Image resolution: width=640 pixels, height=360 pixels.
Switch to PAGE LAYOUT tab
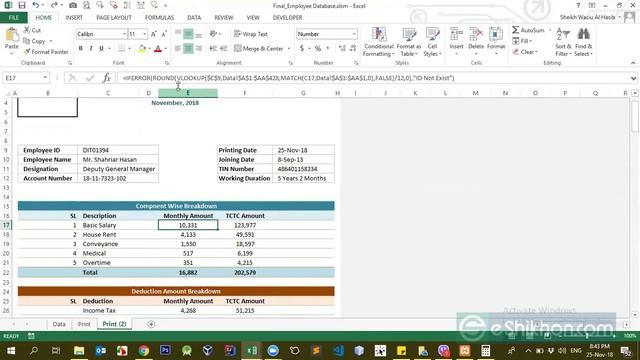pyautogui.click(x=114, y=18)
